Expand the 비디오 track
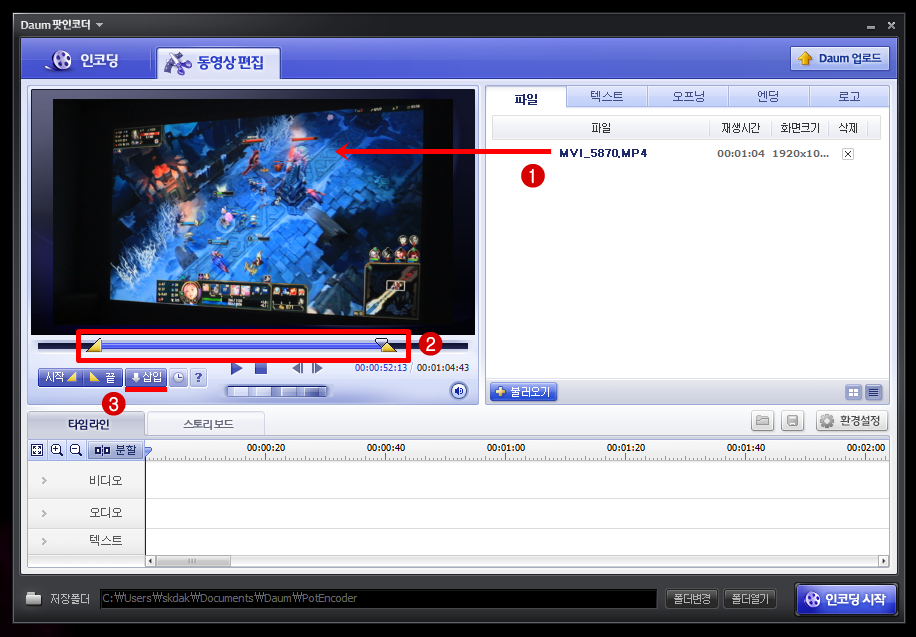Viewport: 916px width, 637px height. pyautogui.click(x=44, y=480)
